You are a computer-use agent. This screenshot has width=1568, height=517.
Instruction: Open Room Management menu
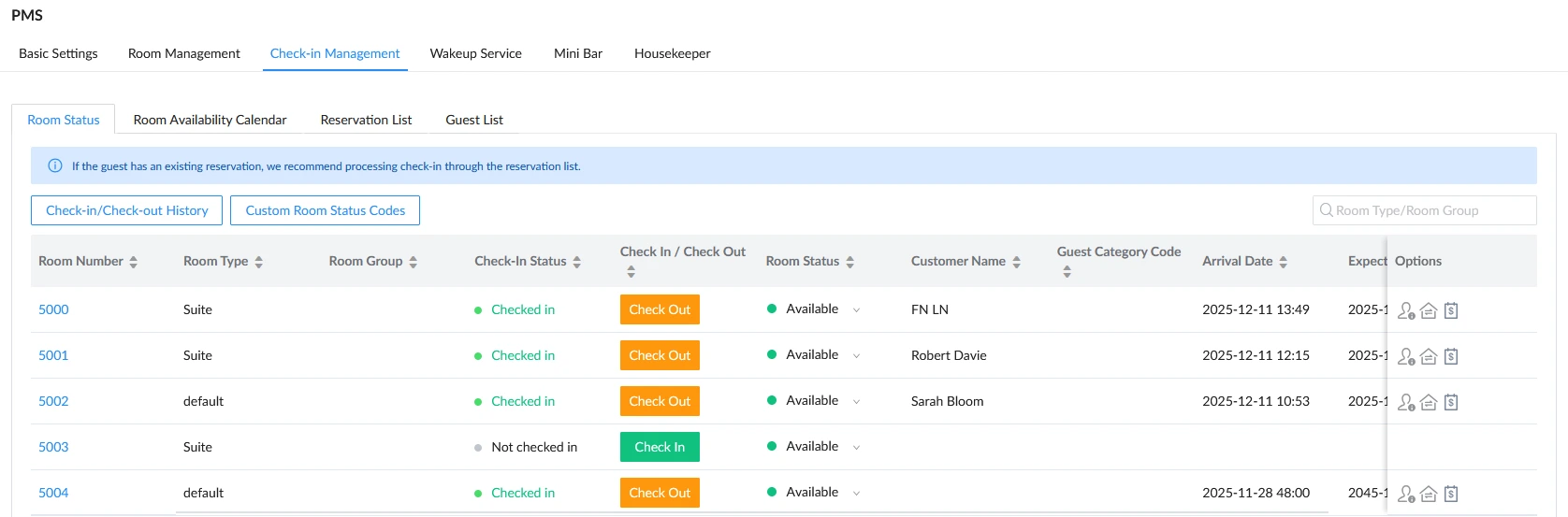click(184, 53)
